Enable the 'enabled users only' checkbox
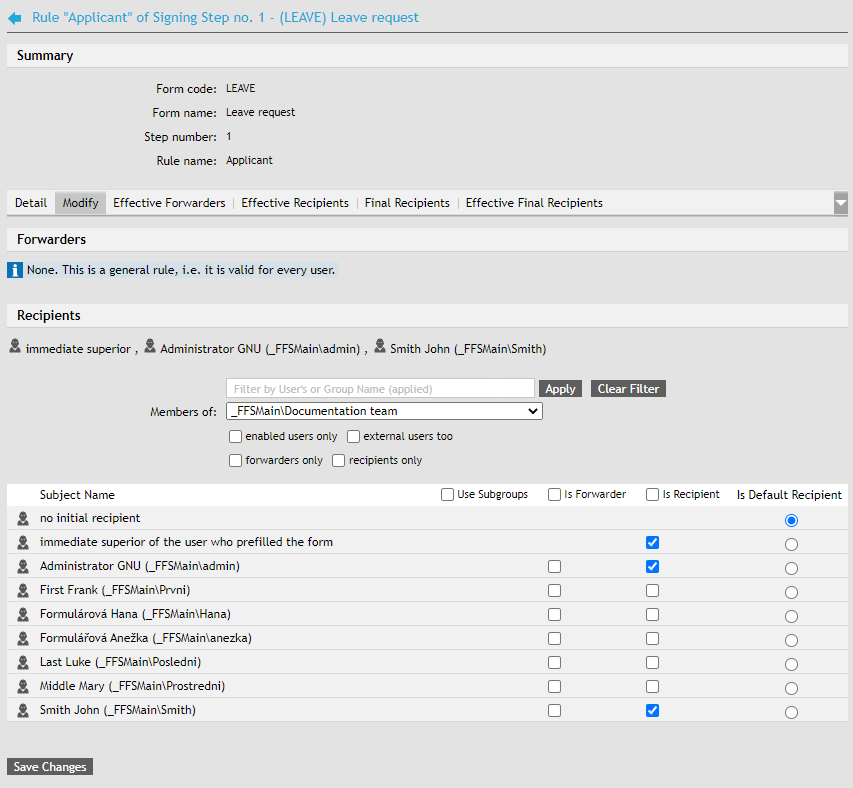853x788 pixels. 236,437
